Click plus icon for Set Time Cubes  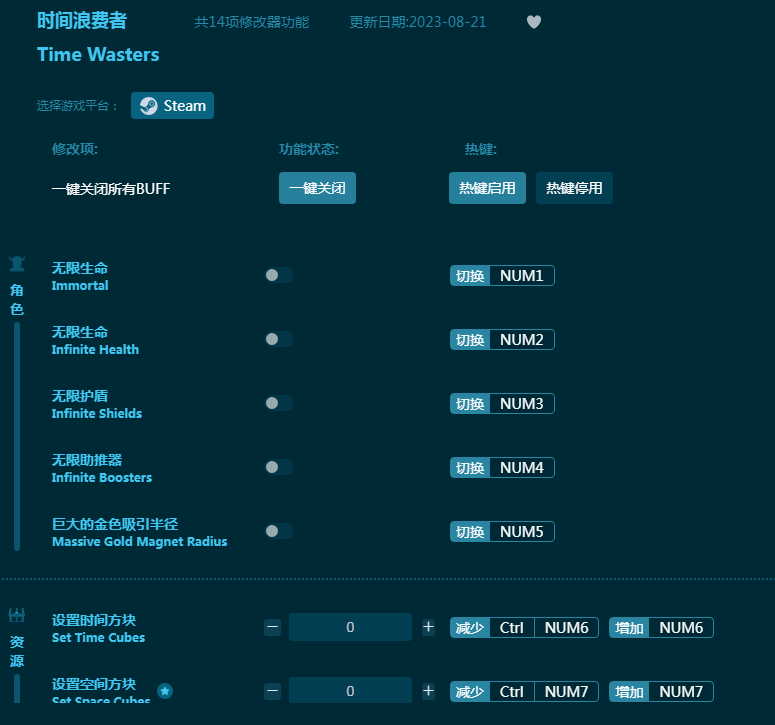pos(428,627)
